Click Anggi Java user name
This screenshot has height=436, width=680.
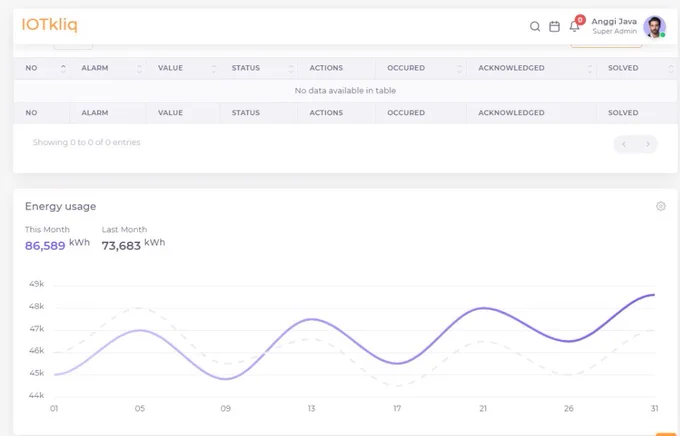pyautogui.click(x=614, y=22)
